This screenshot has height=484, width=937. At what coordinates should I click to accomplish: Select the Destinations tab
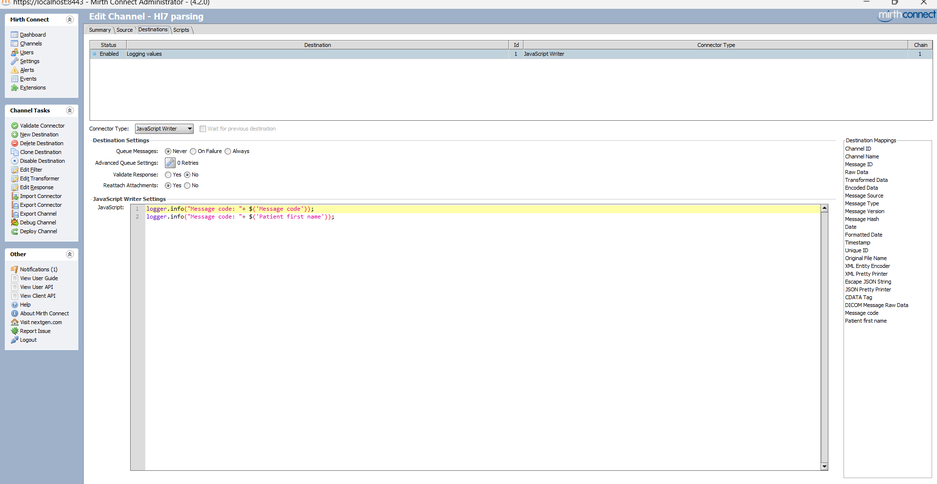point(153,29)
